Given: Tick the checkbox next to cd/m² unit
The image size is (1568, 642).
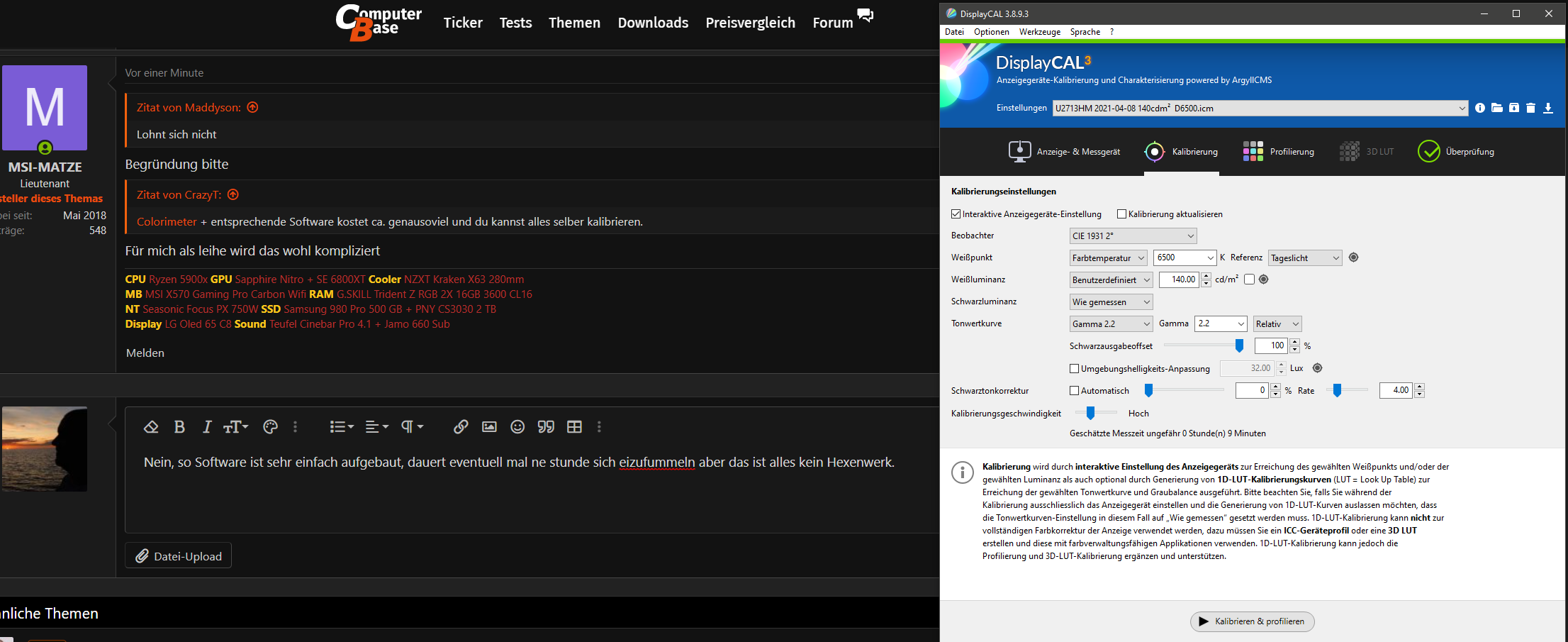Looking at the screenshot, I should click(x=1249, y=280).
